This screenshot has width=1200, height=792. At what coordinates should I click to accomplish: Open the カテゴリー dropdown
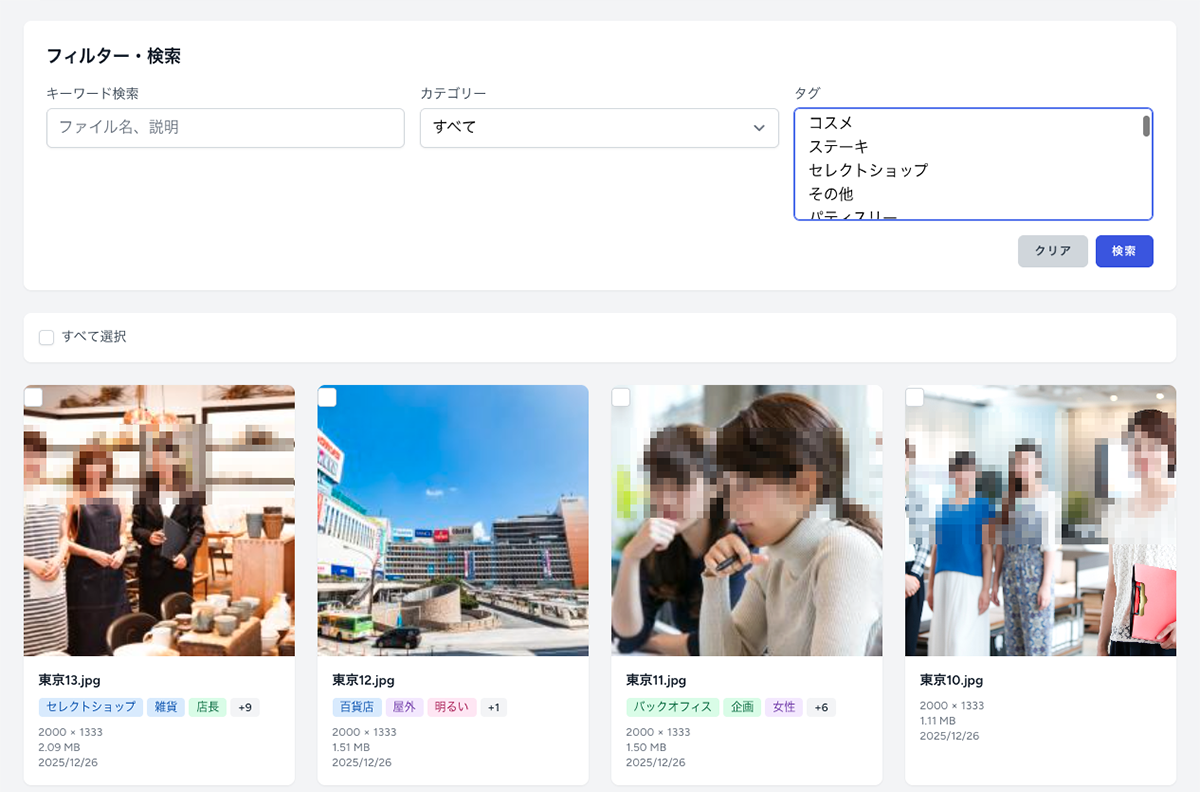click(599, 128)
